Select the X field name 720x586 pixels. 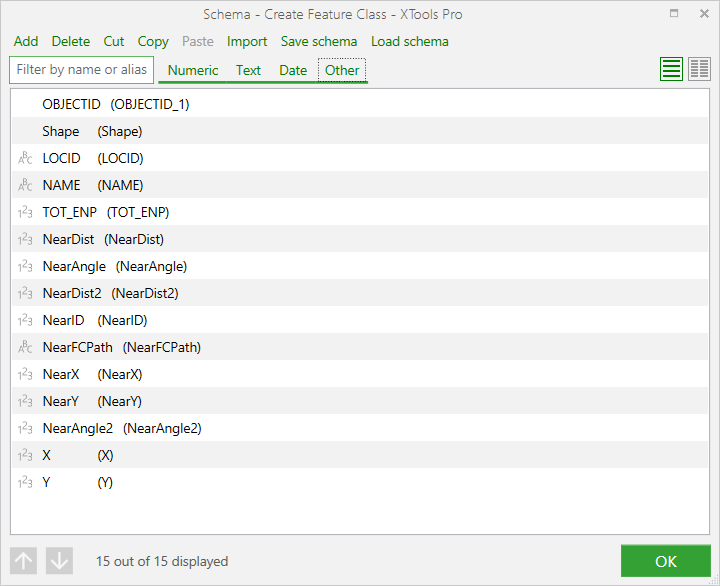point(46,456)
